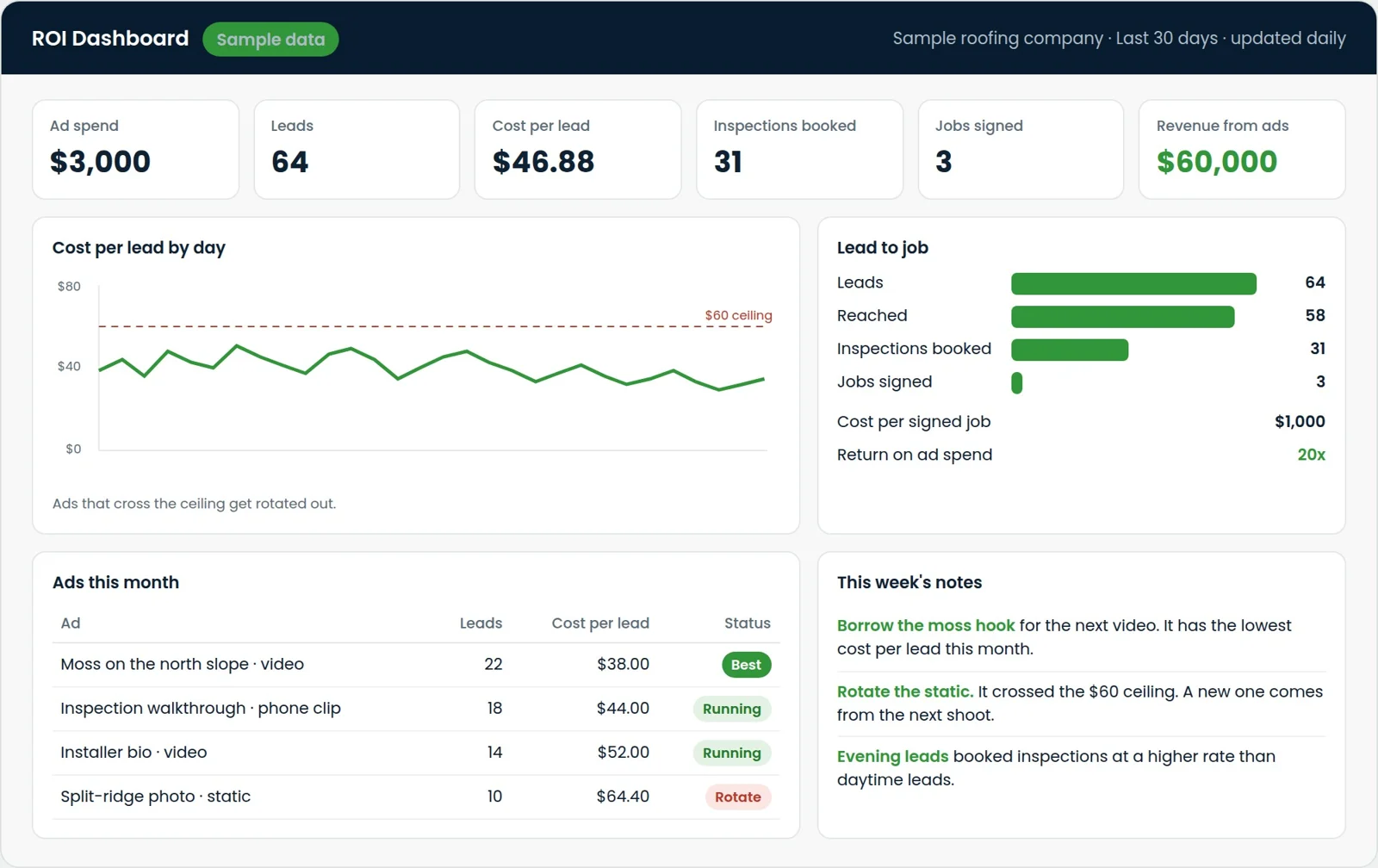Click the Sample data badge

point(270,40)
